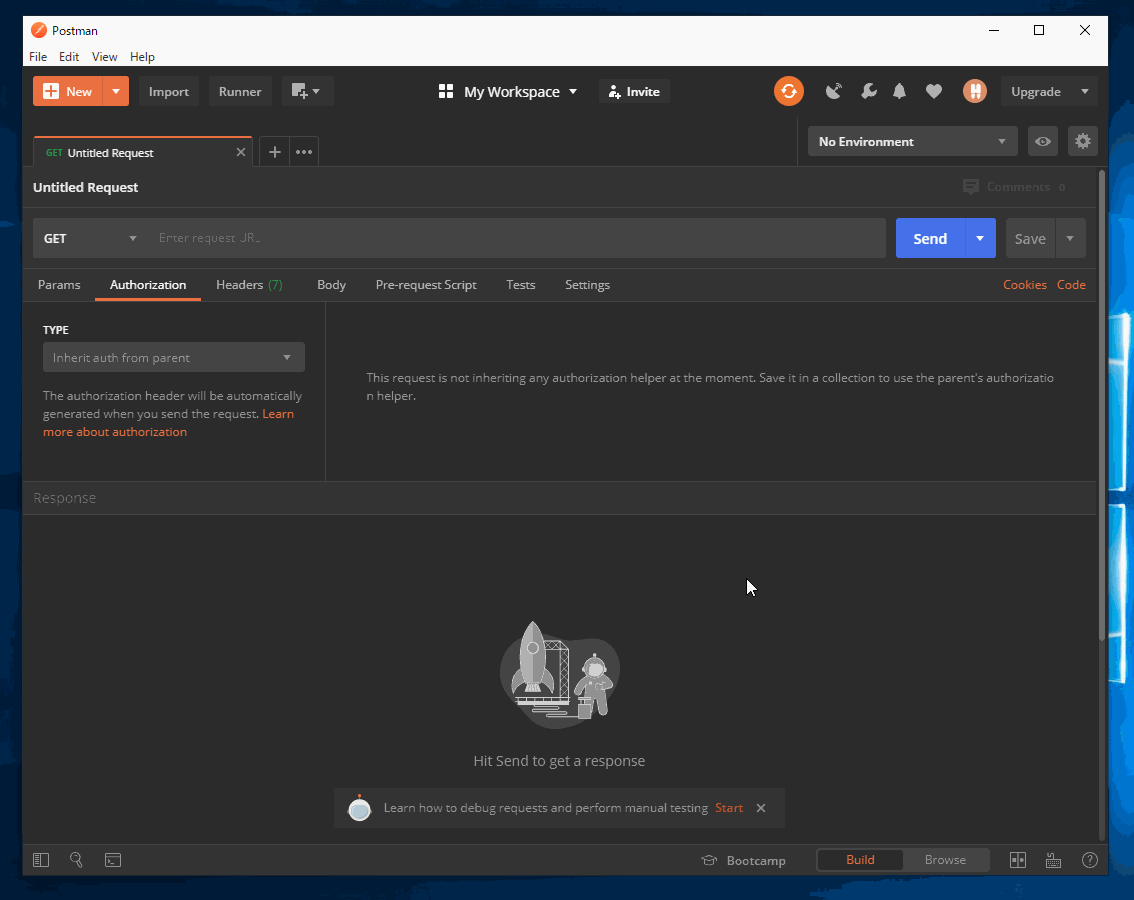
Task: Click the Save button
Action: (x=1030, y=238)
